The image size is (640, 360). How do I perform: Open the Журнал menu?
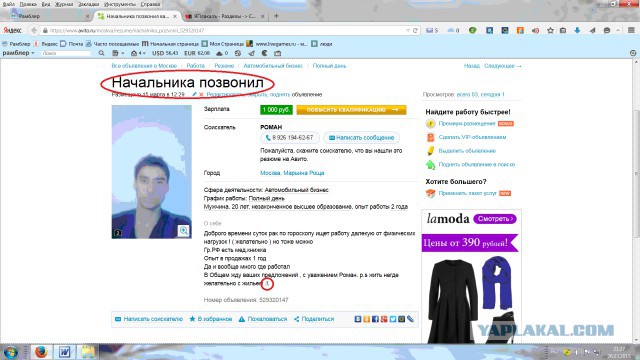pos(64,4)
